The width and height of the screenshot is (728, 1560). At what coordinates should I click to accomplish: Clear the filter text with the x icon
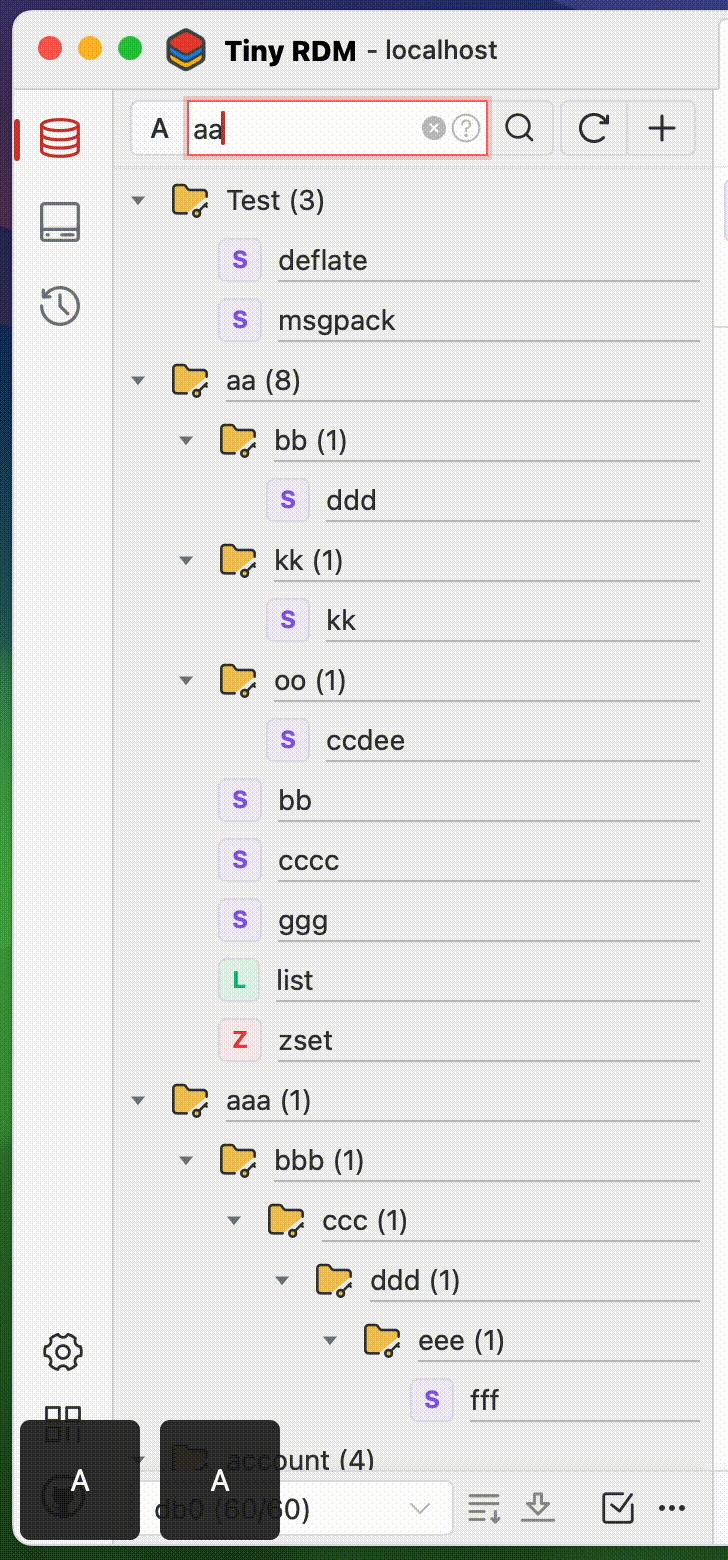pos(433,129)
